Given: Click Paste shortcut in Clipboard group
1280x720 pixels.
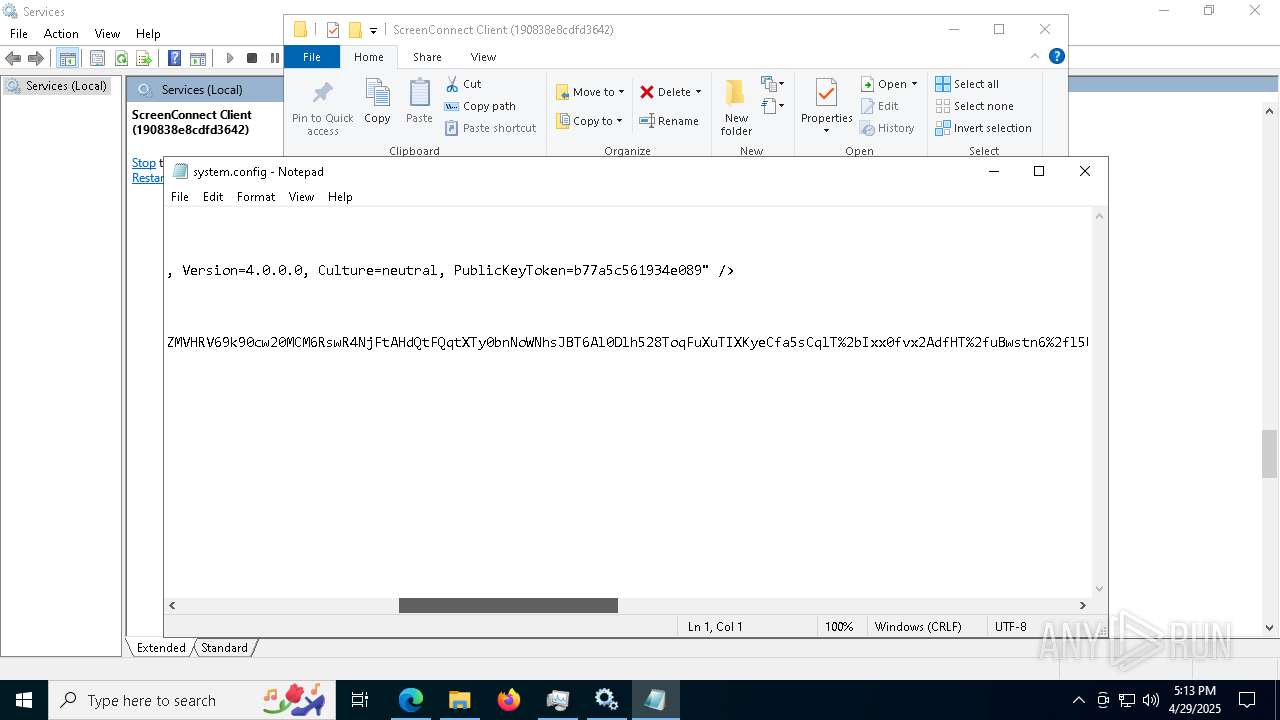Looking at the screenshot, I should click(490, 128).
